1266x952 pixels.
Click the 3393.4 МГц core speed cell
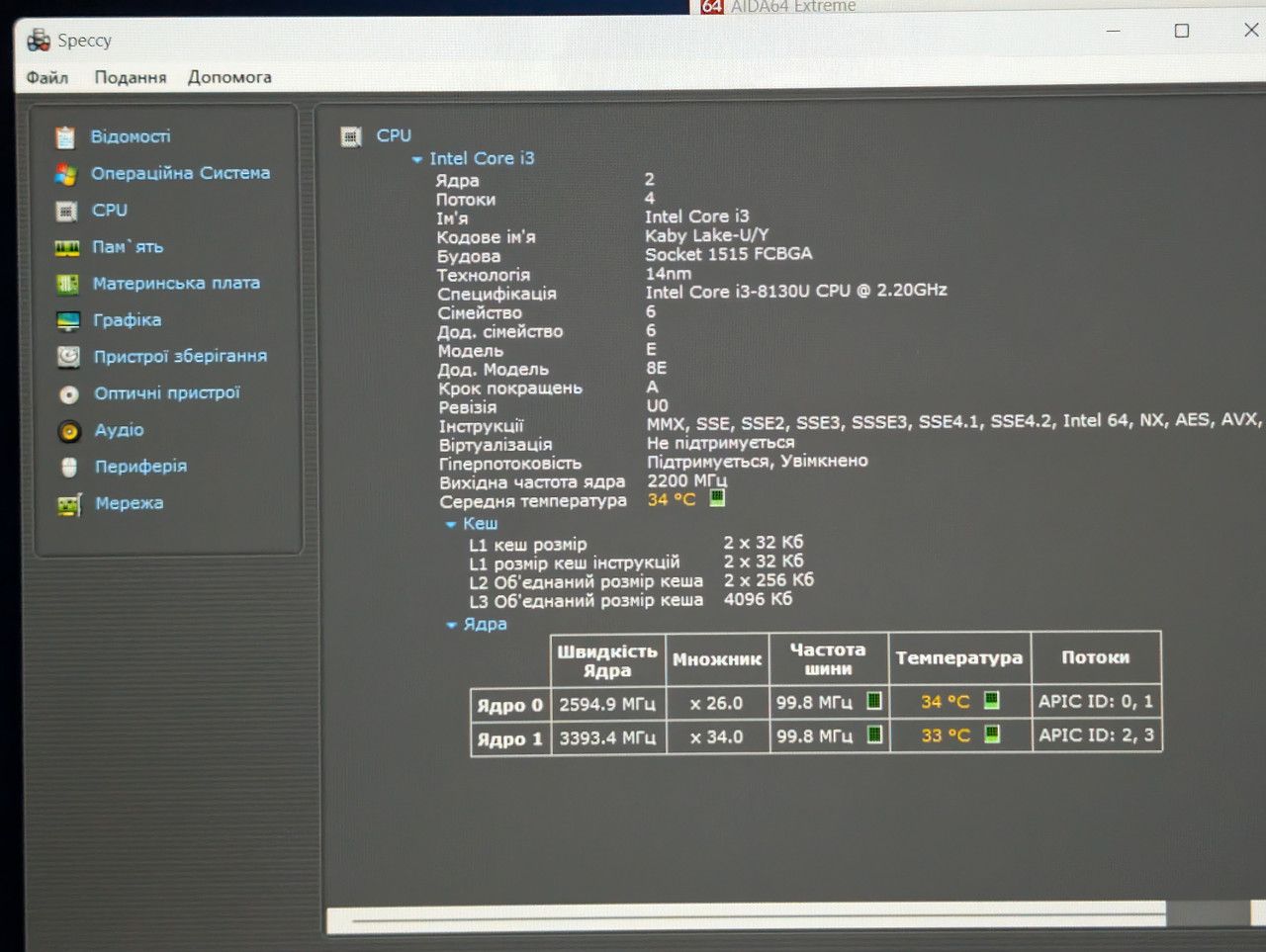607,737
